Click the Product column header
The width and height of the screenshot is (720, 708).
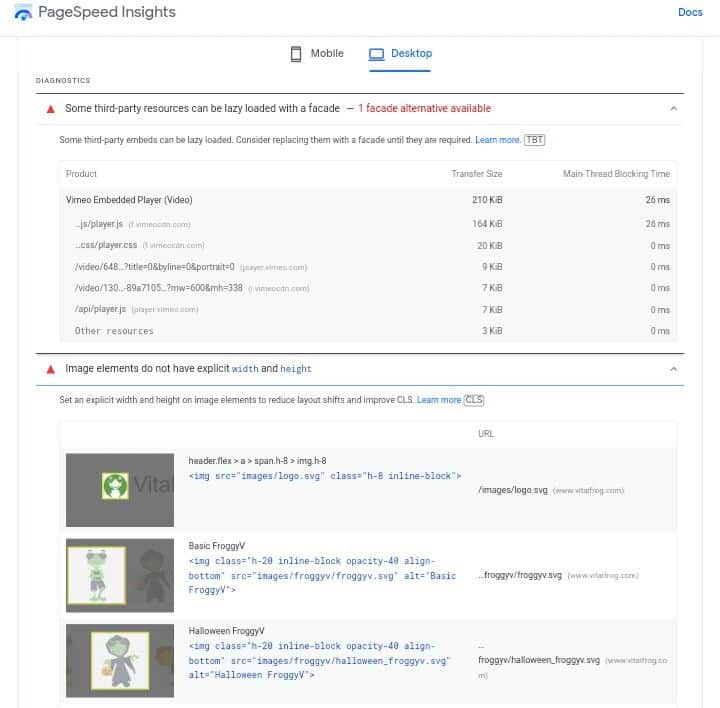point(81,174)
